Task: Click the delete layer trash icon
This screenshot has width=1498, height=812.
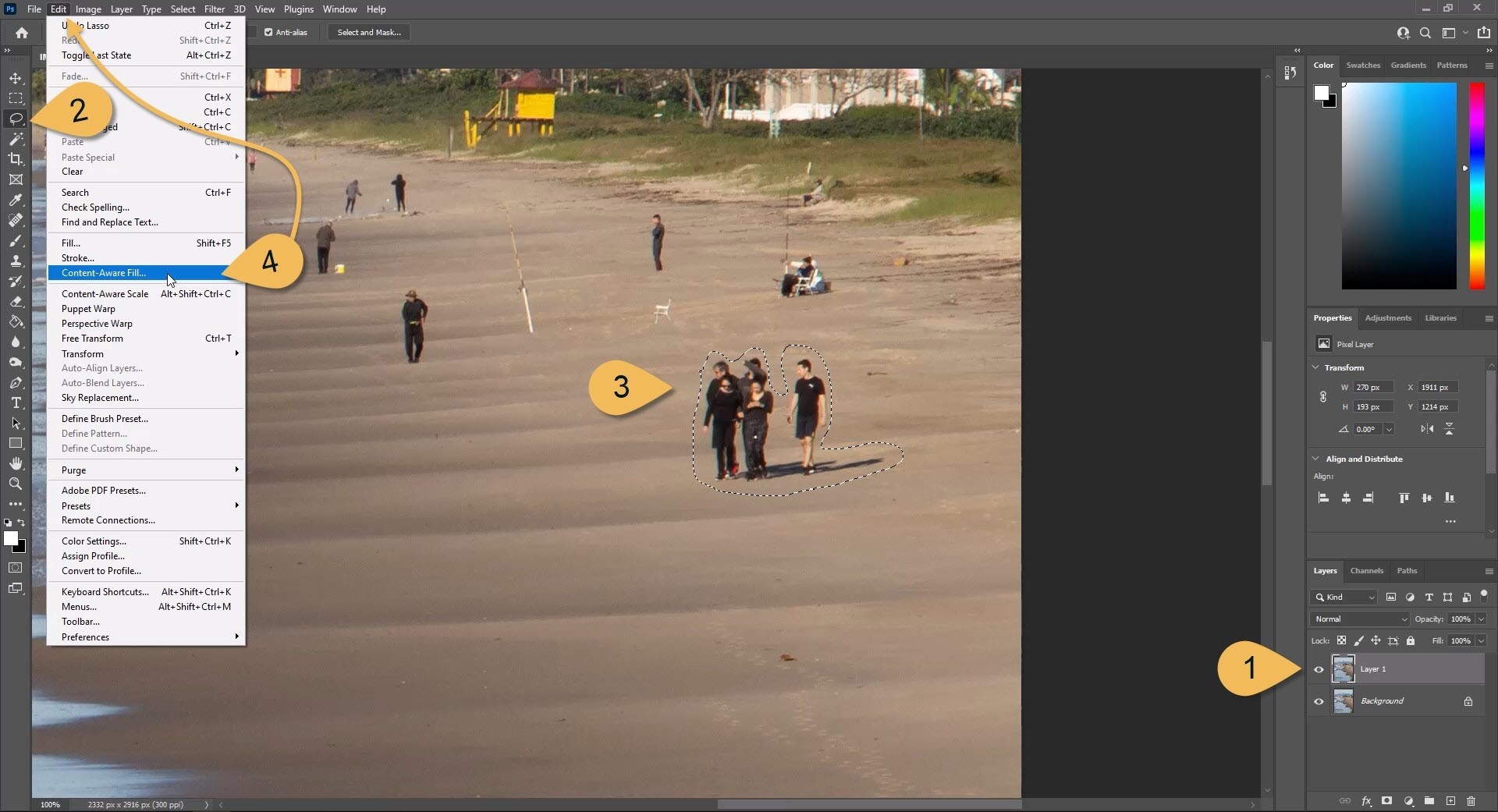Action: click(1471, 801)
